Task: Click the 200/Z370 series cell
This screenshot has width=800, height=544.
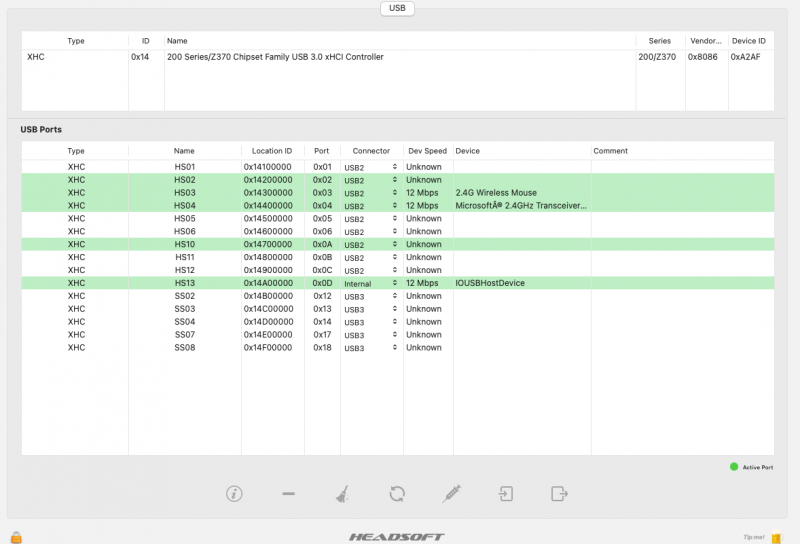Action: click(x=657, y=57)
